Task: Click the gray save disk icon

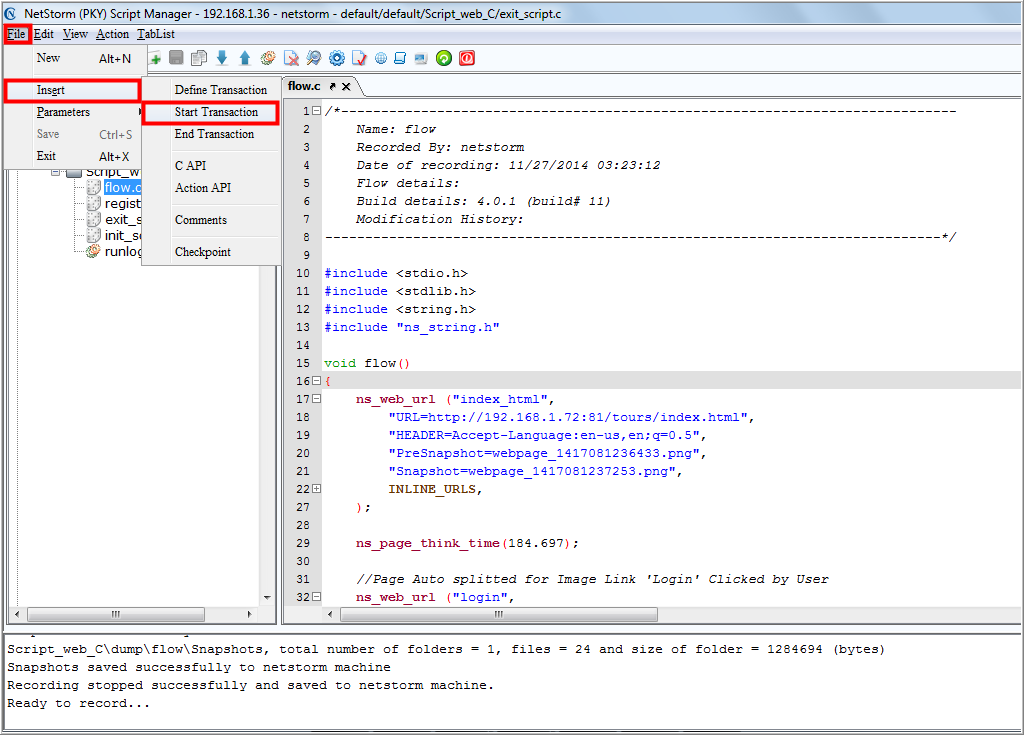Action: coord(176,58)
